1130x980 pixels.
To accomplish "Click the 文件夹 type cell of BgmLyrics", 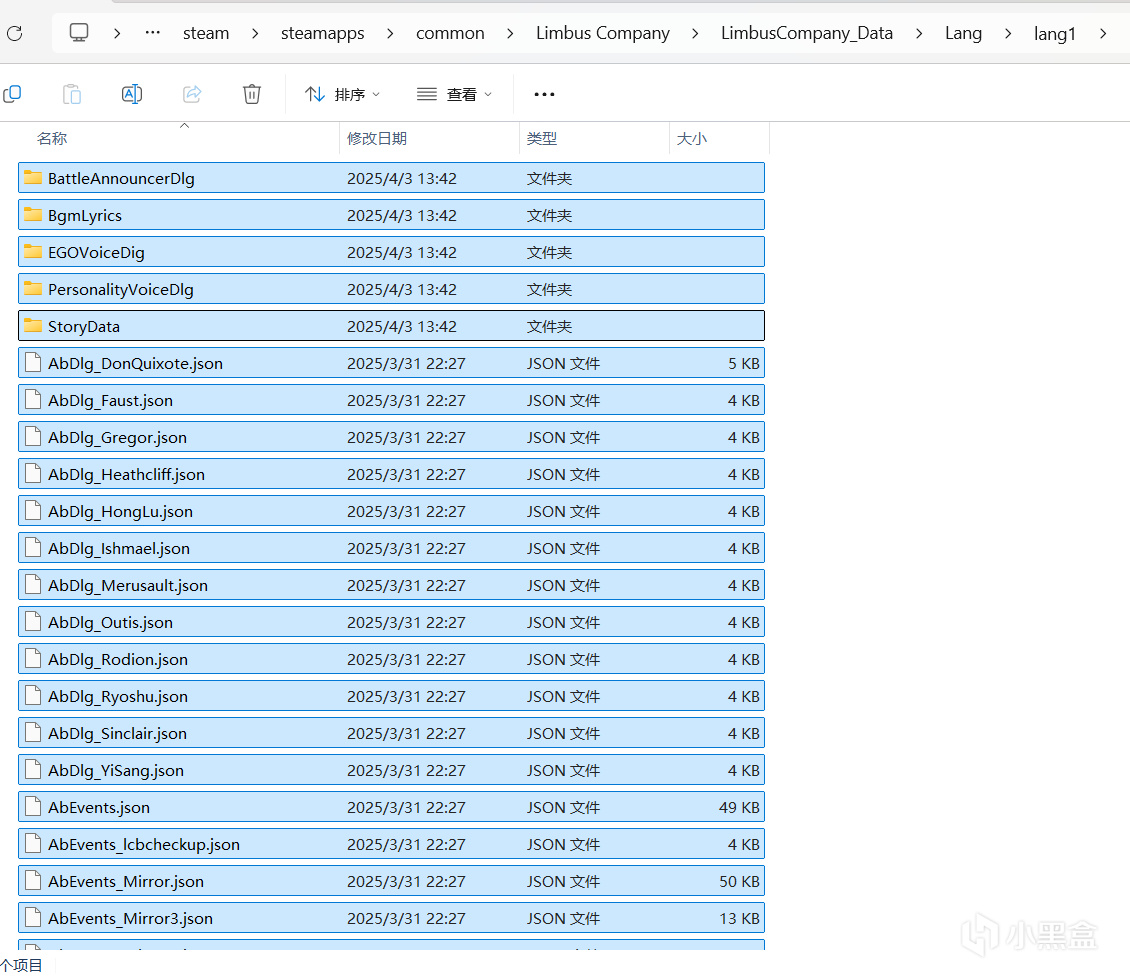I will (x=549, y=215).
